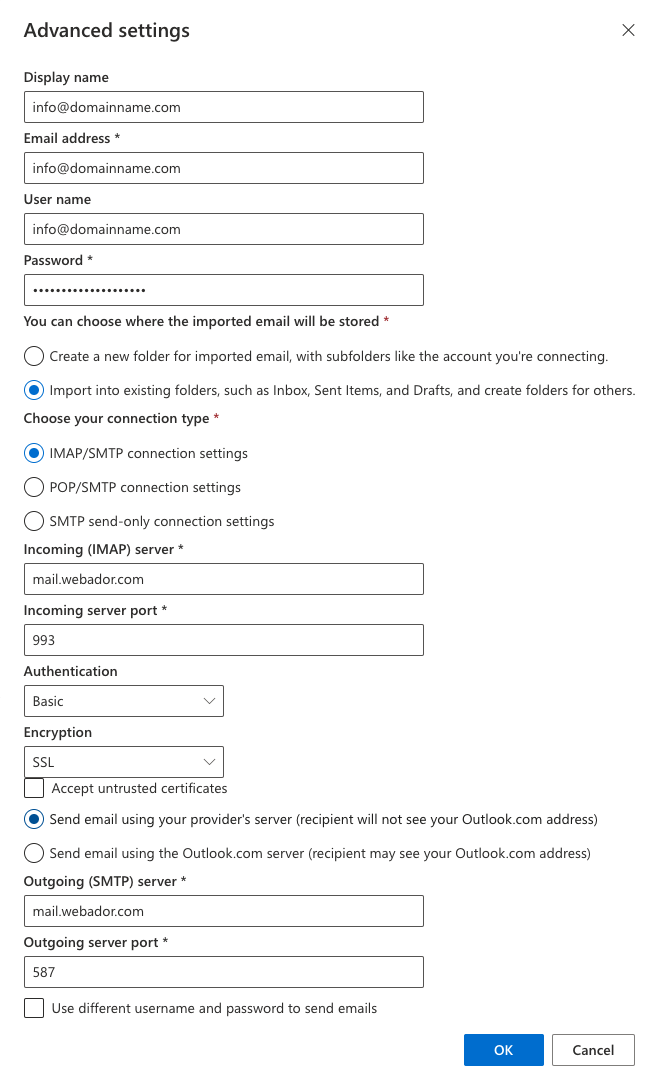
Task: Click the Password field
Action: coord(223,290)
